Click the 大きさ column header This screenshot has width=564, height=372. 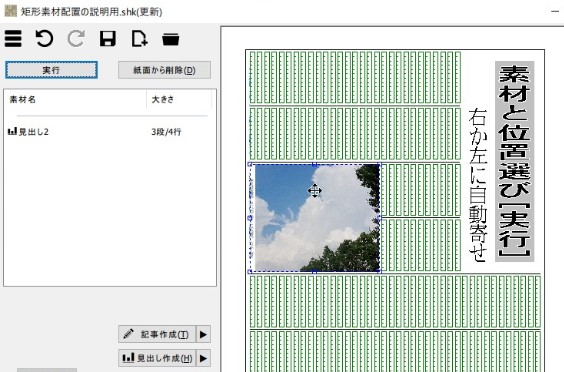(179, 99)
